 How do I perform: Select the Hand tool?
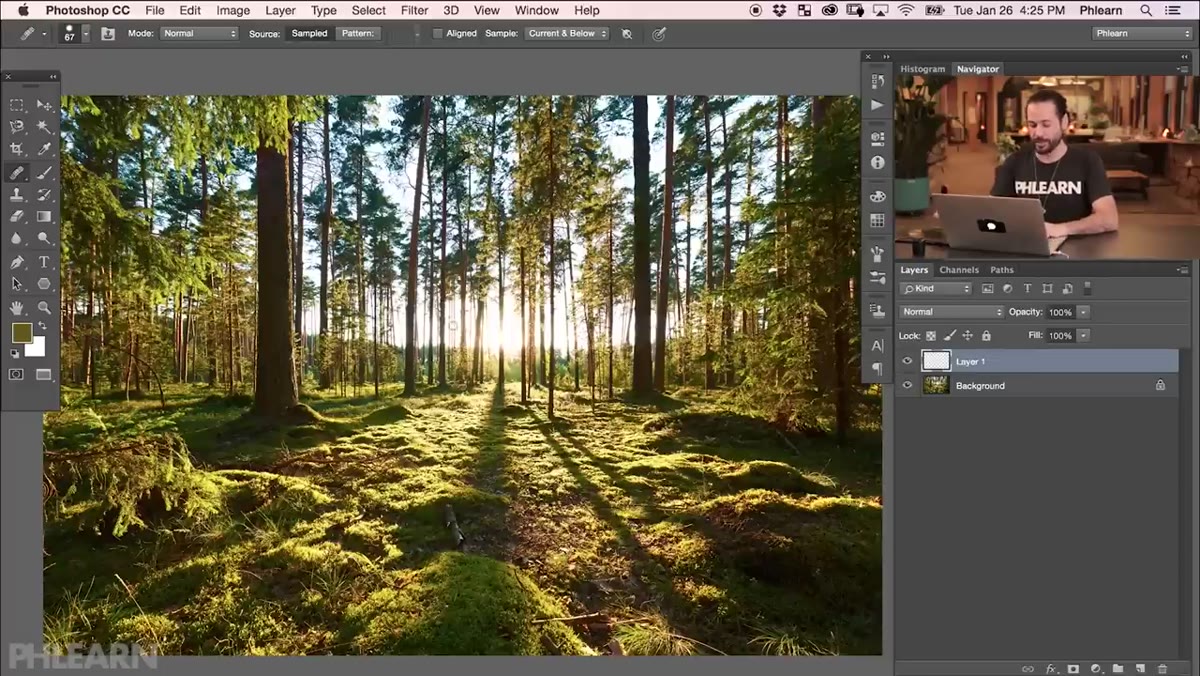coord(17,308)
